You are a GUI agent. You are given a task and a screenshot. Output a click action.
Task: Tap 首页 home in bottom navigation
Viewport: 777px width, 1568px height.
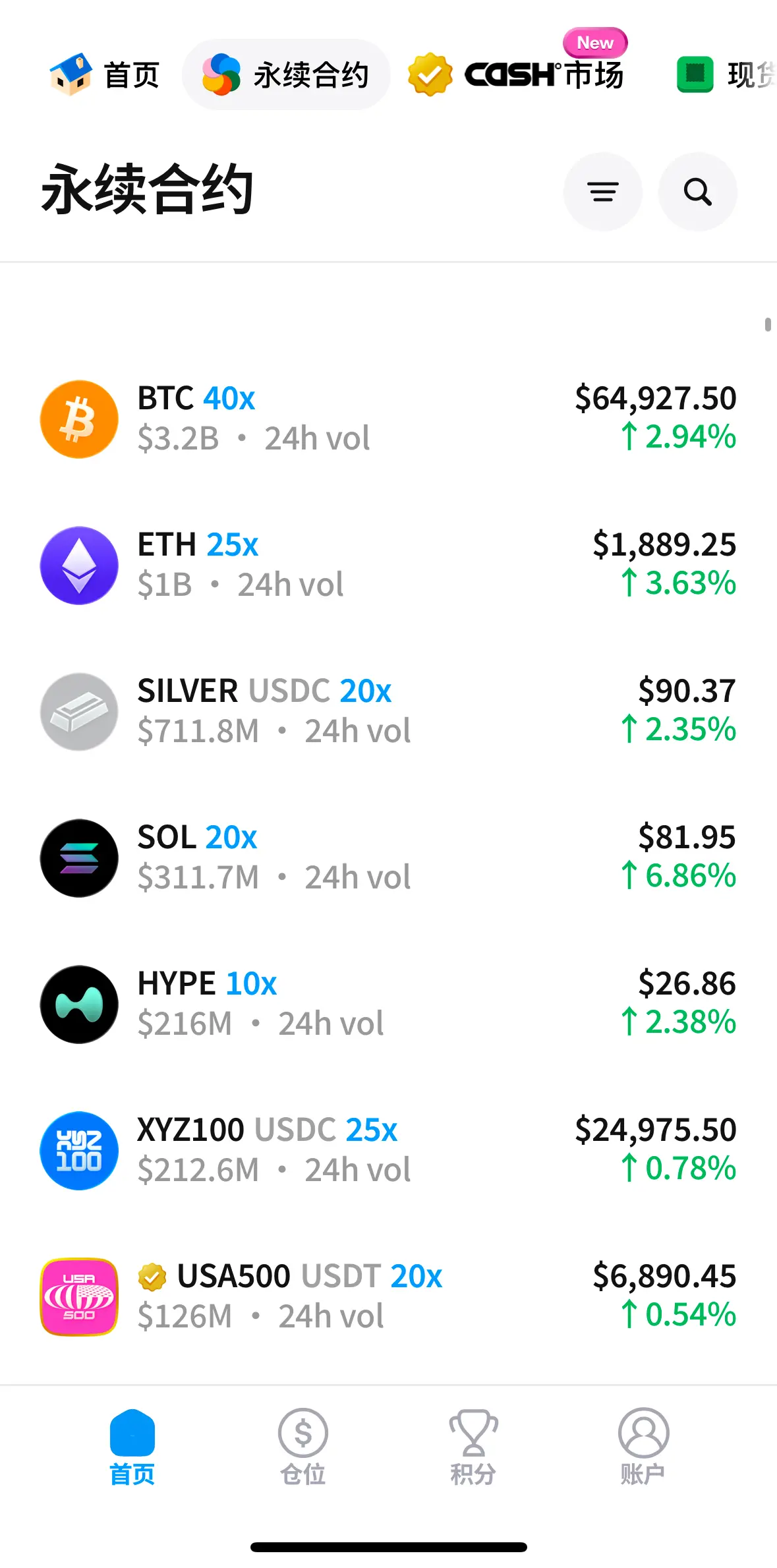click(132, 1447)
